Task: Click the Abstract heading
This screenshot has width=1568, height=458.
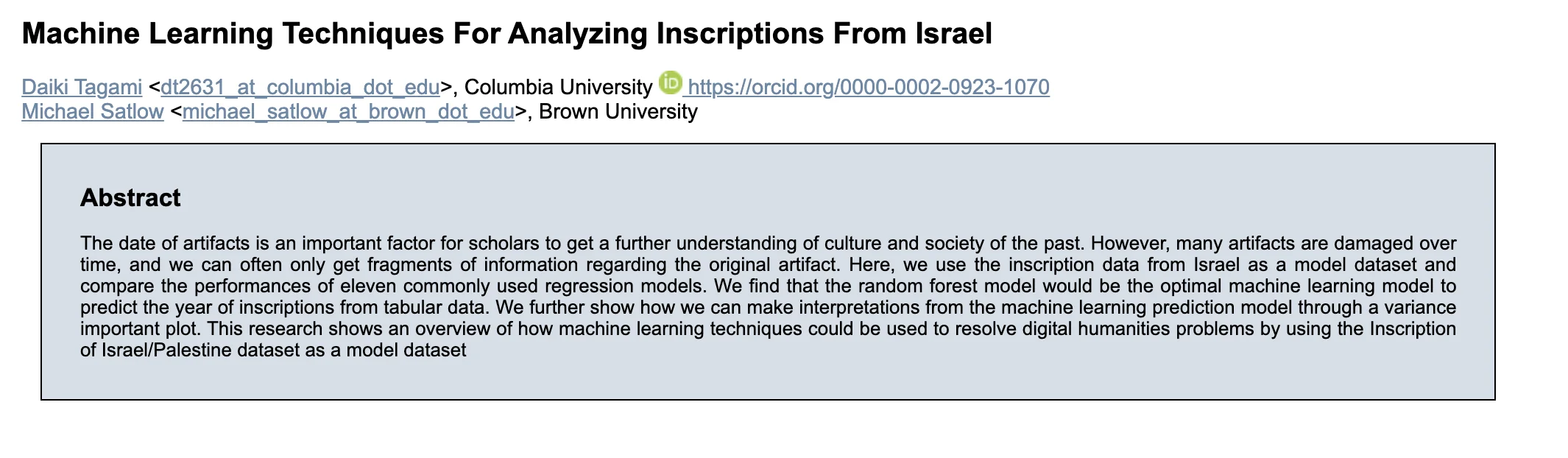Action: 130,198
